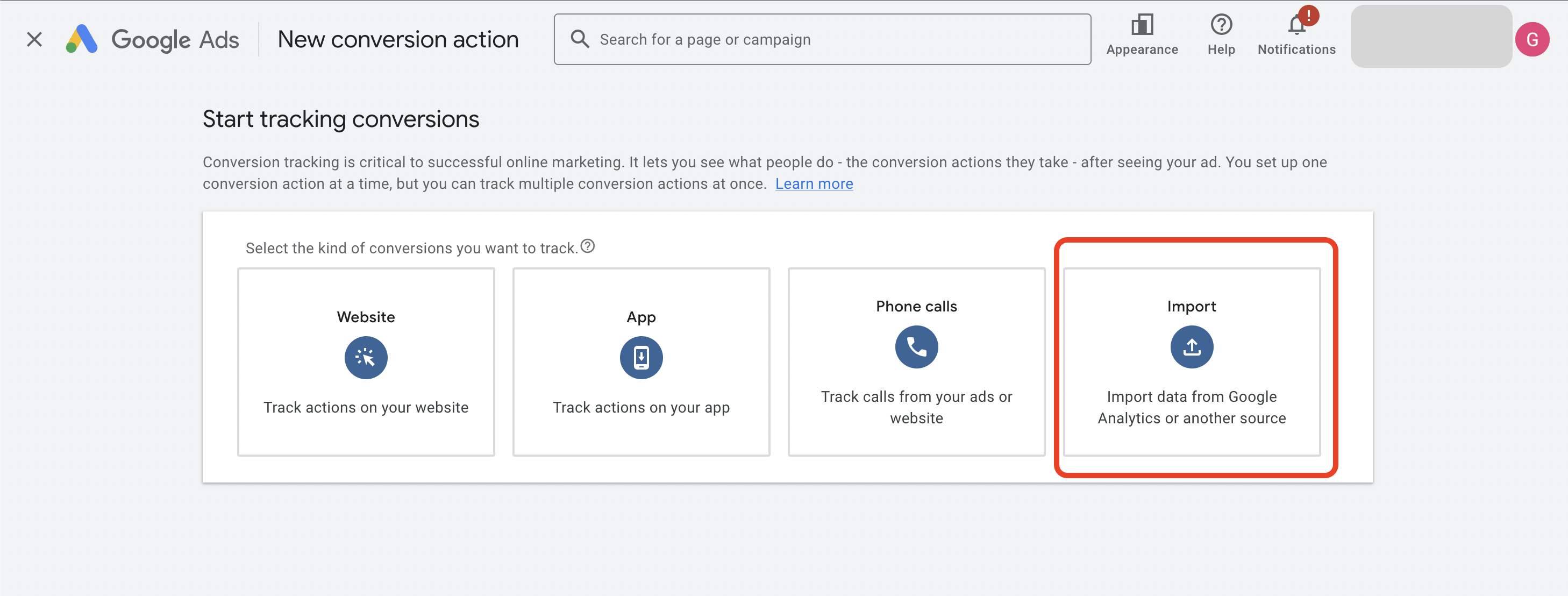1568x596 pixels.
Task: Select Import data from Google Analytics text
Action: [1191, 407]
